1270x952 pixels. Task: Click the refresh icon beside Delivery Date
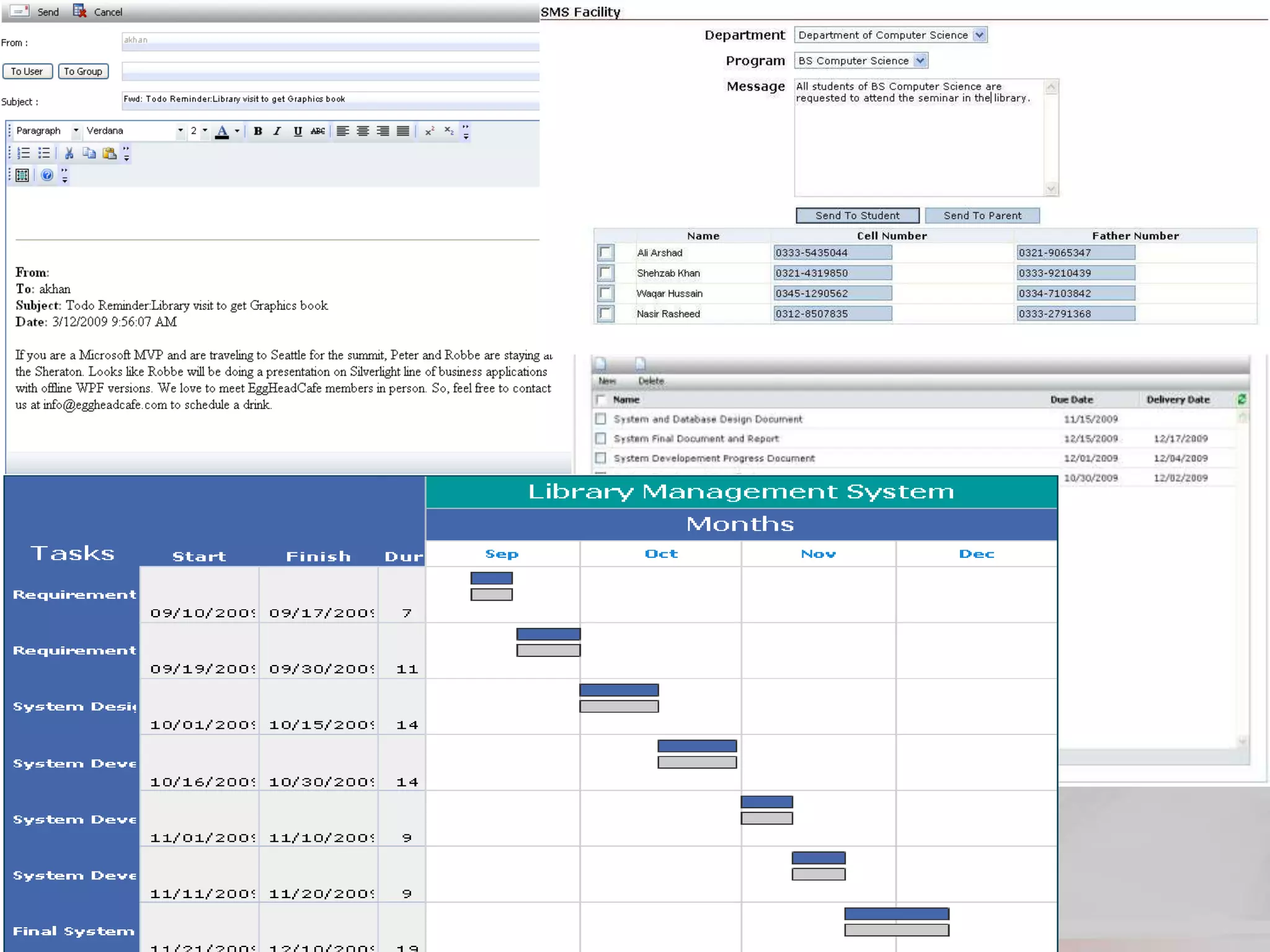coord(1241,399)
